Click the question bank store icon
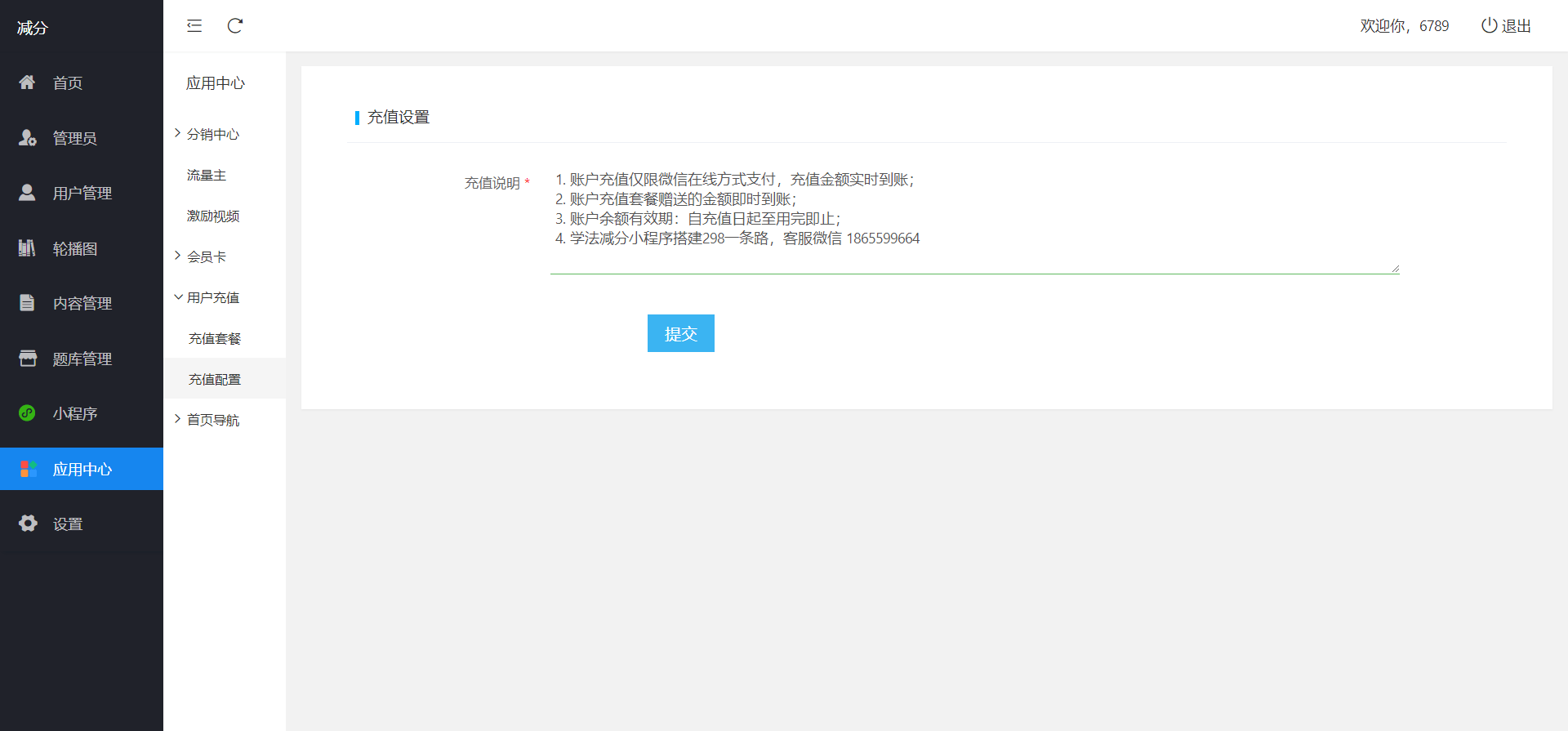Viewport: 1568px width, 731px height. tap(27, 359)
